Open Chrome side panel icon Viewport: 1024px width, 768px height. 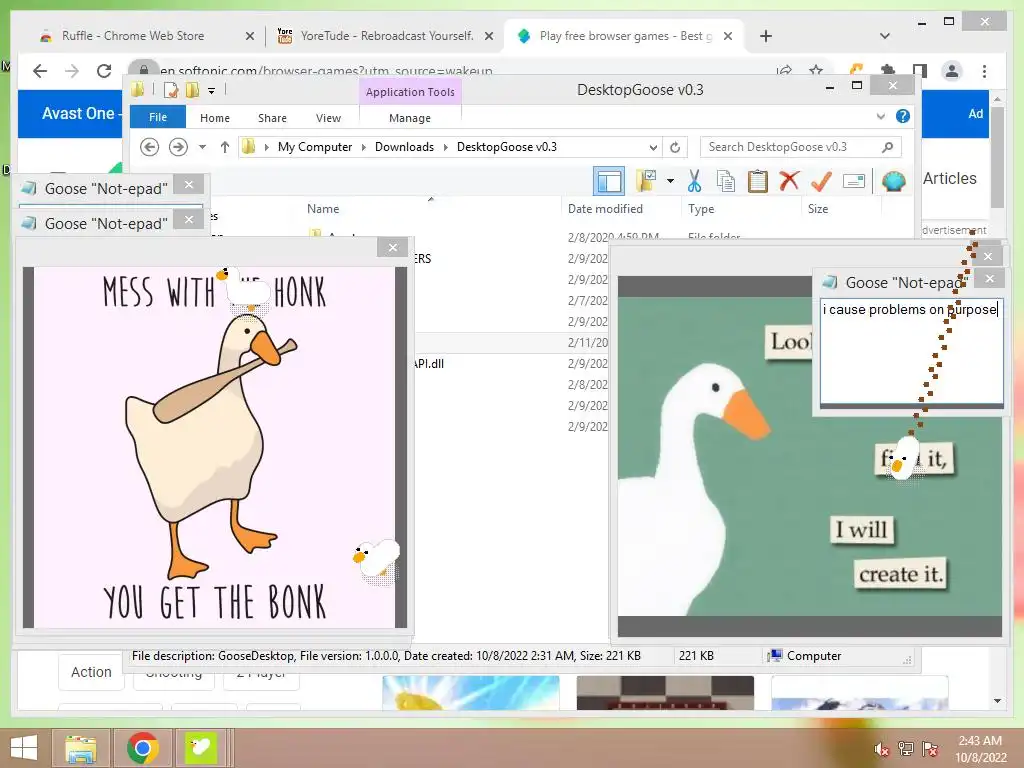920,70
